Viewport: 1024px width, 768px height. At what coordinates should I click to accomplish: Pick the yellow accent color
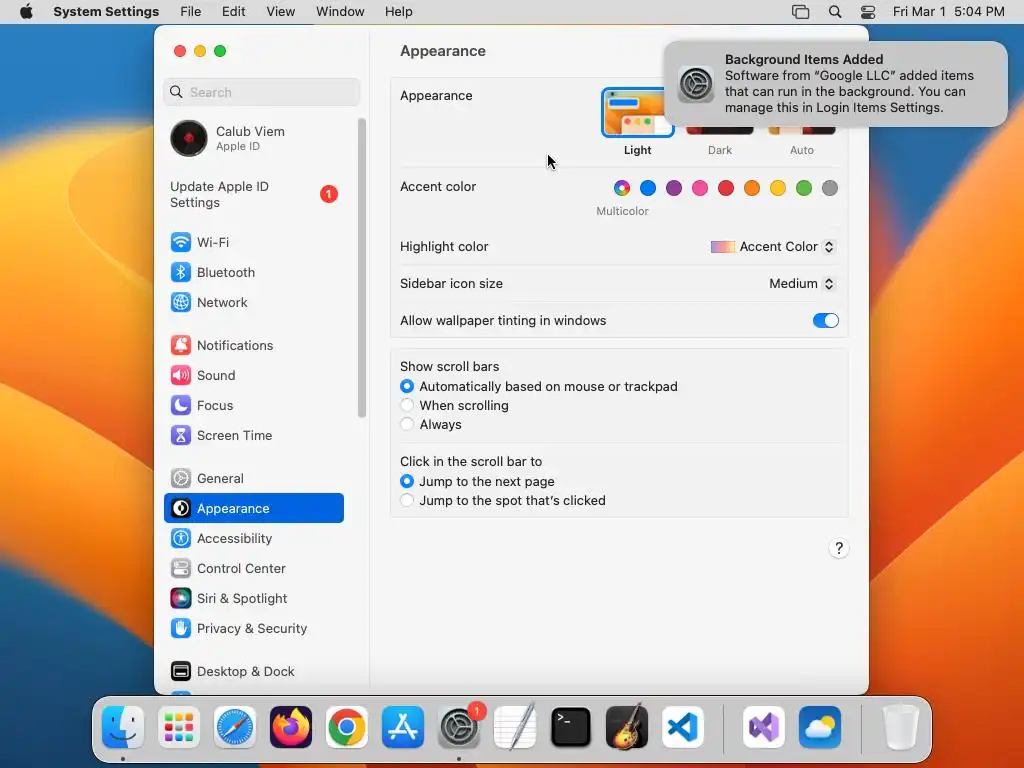[778, 189]
